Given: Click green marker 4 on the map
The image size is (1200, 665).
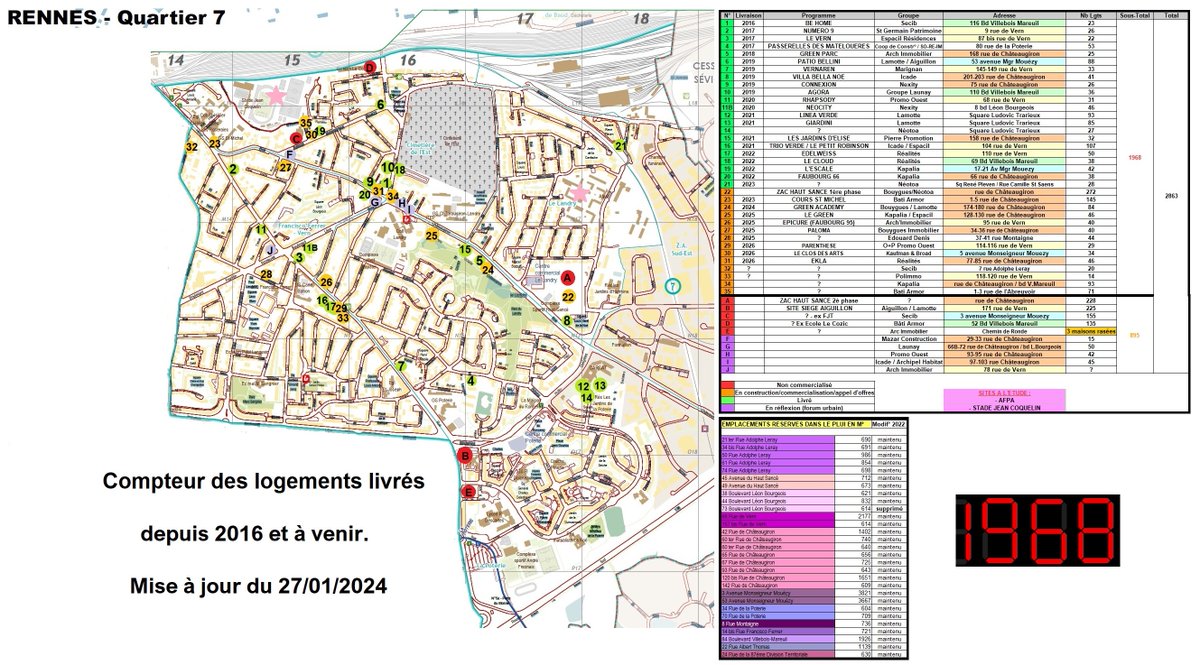Looking at the screenshot, I should pos(471,381).
